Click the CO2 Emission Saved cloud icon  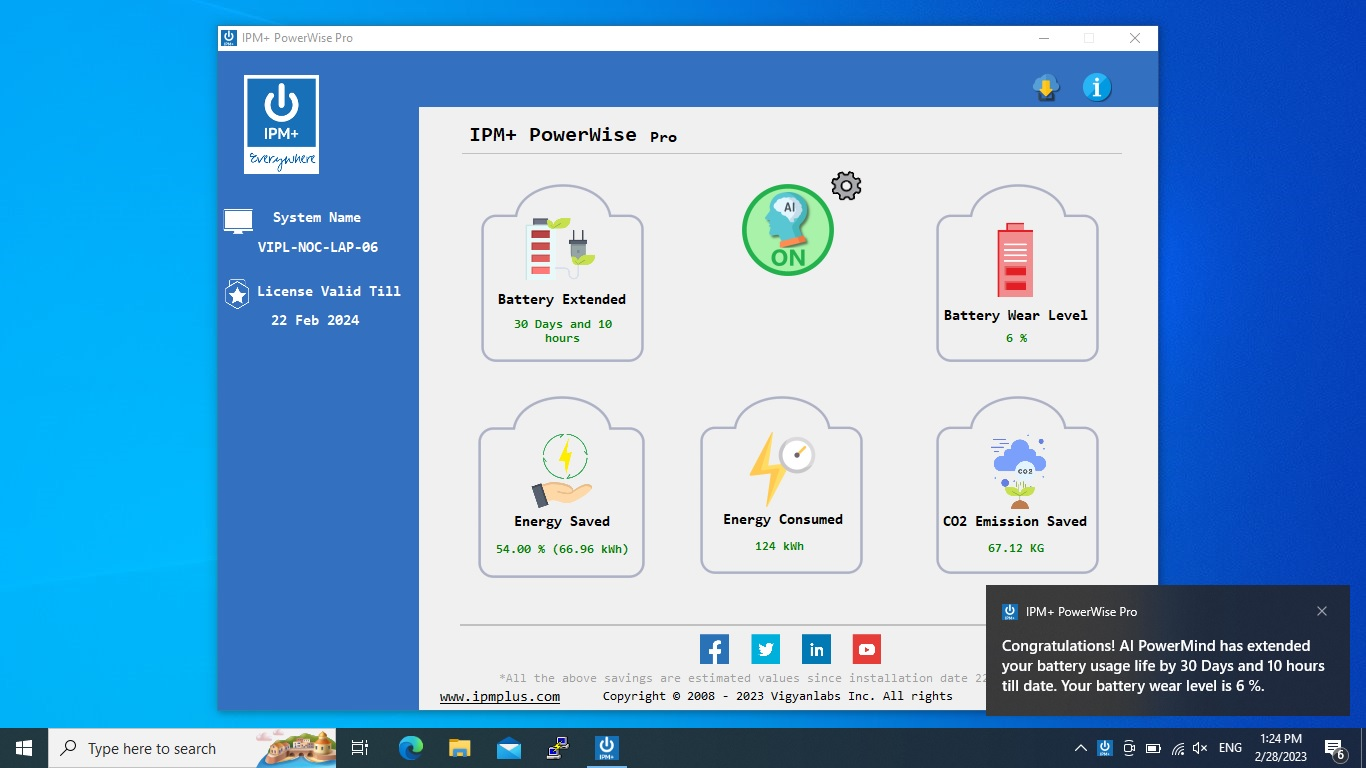(x=1019, y=472)
